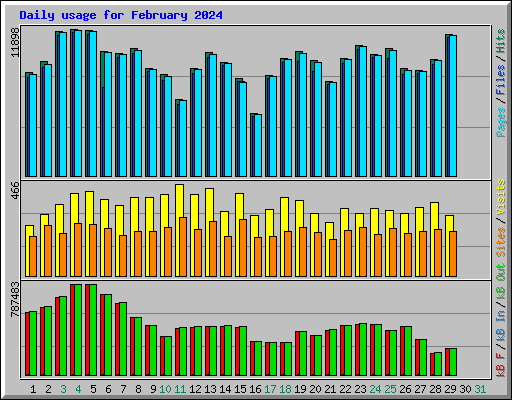Click the 11898 y-axis value
The image size is (512, 400).
coord(16,42)
